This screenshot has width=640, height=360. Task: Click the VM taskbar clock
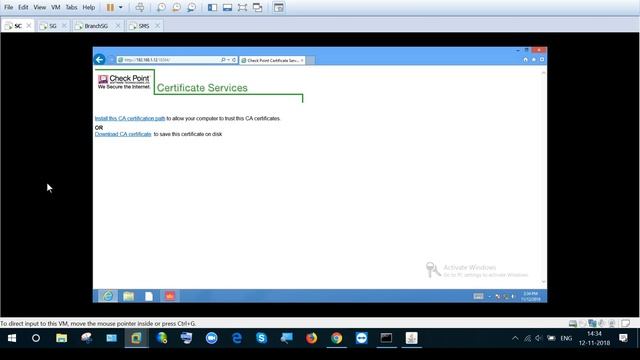(531, 296)
